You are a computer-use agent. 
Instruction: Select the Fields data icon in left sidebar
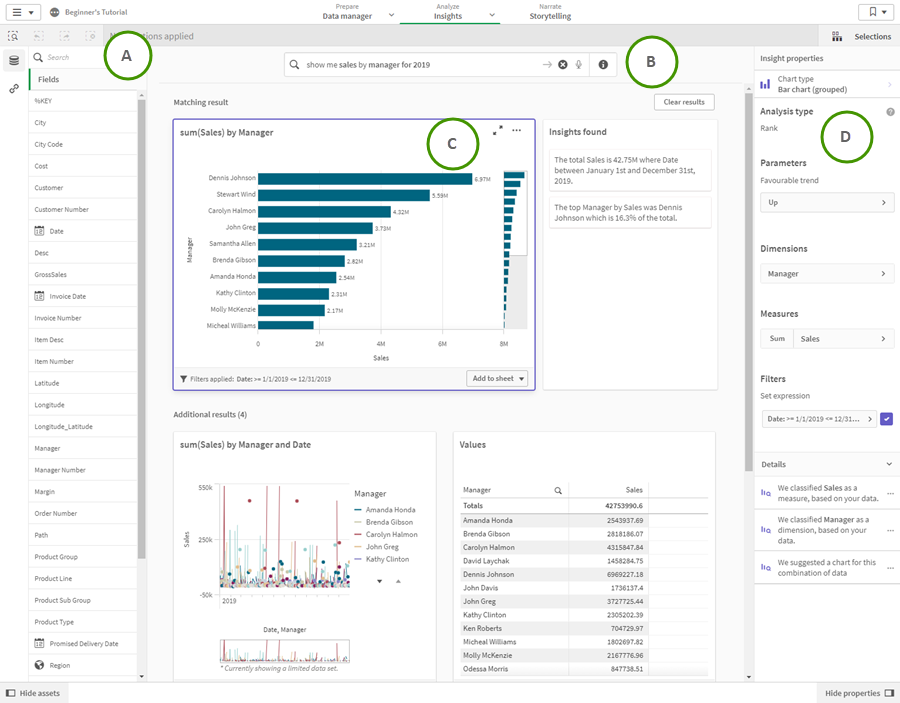click(14, 58)
